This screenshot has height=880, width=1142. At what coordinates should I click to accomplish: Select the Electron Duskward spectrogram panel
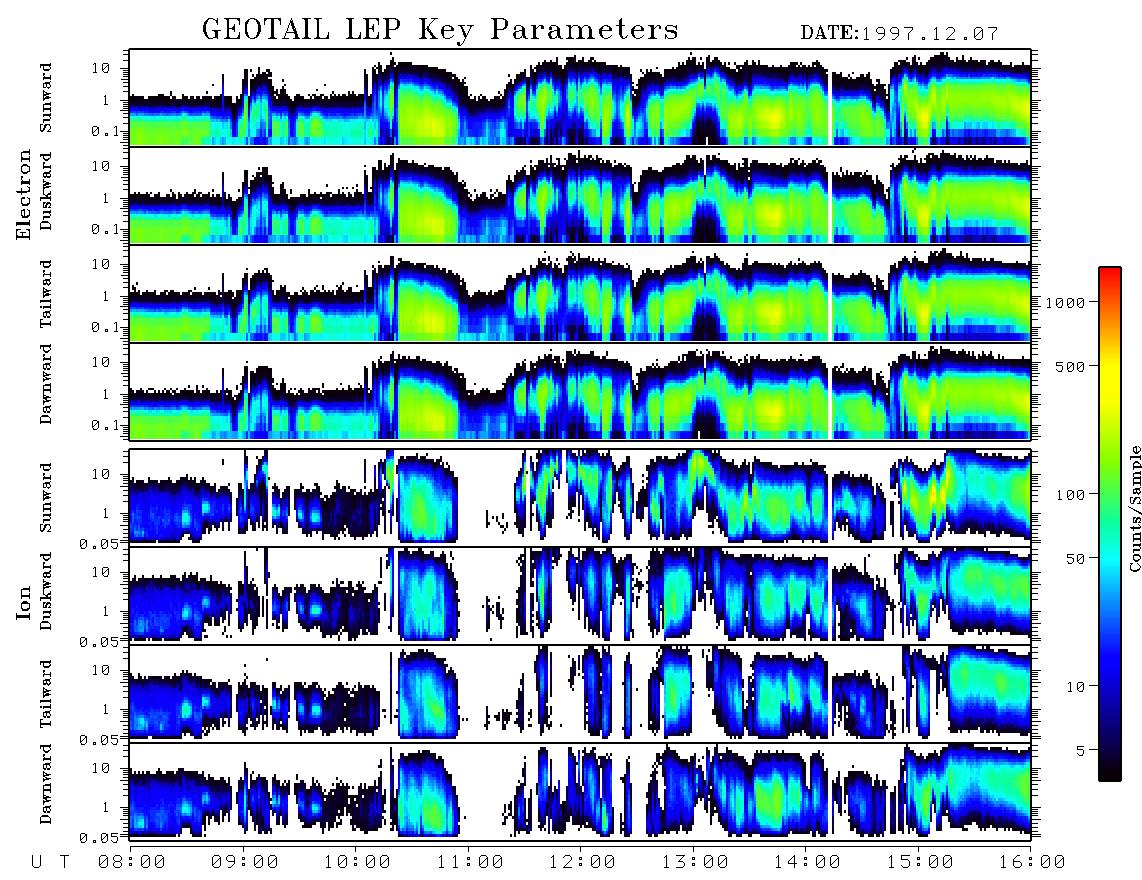(580, 195)
